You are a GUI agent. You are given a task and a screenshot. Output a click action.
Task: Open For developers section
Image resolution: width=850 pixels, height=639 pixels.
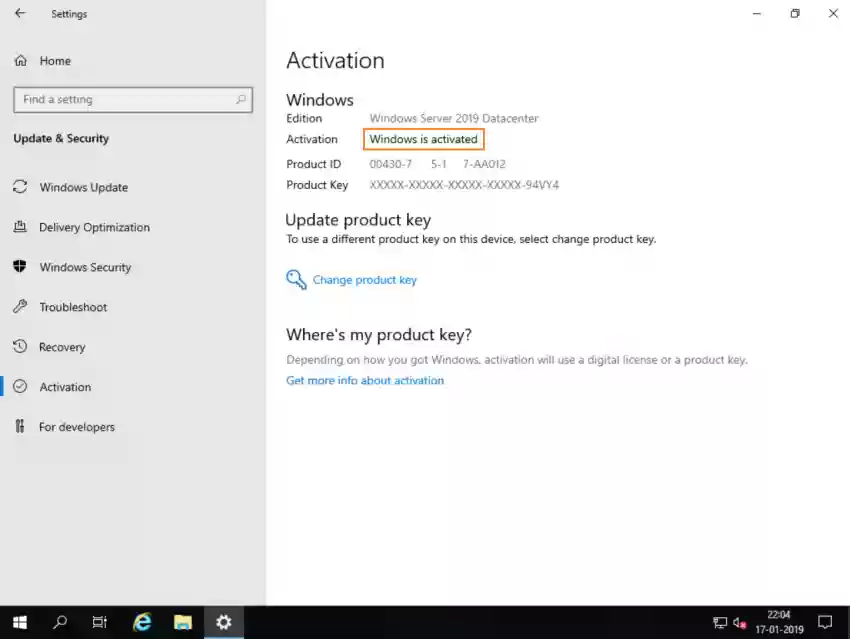(76, 427)
